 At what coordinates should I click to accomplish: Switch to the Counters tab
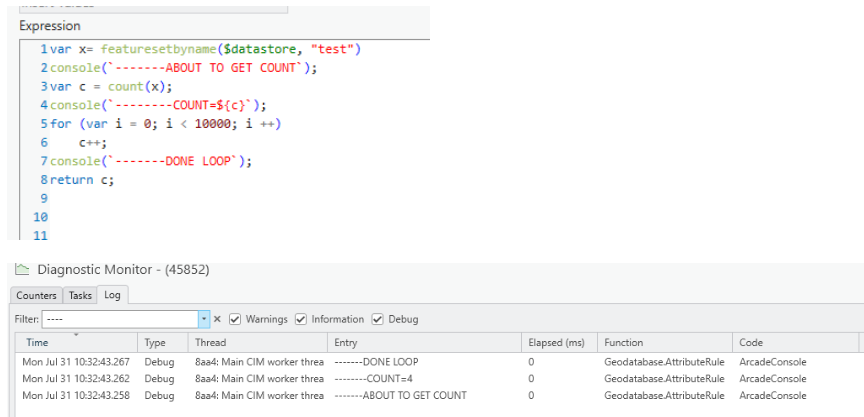(36, 295)
